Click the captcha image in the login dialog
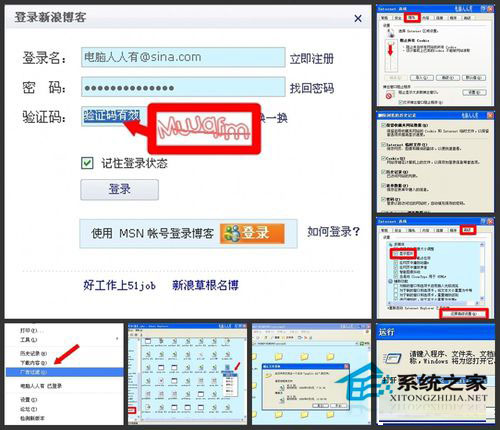500x430 pixels. point(204,129)
